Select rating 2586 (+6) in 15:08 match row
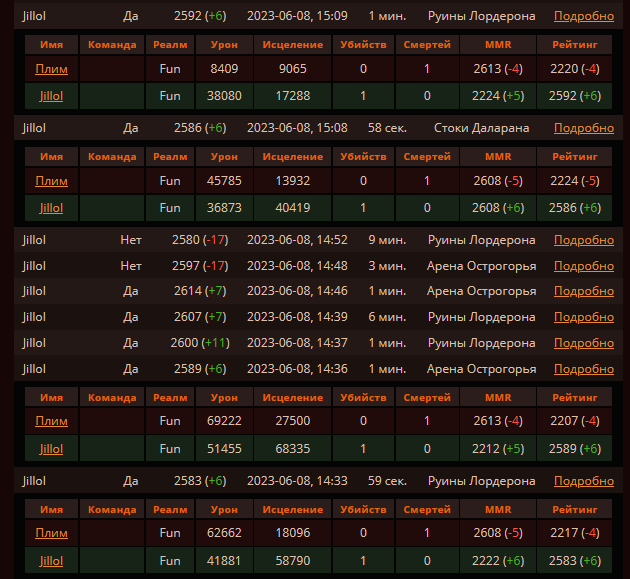 point(200,128)
